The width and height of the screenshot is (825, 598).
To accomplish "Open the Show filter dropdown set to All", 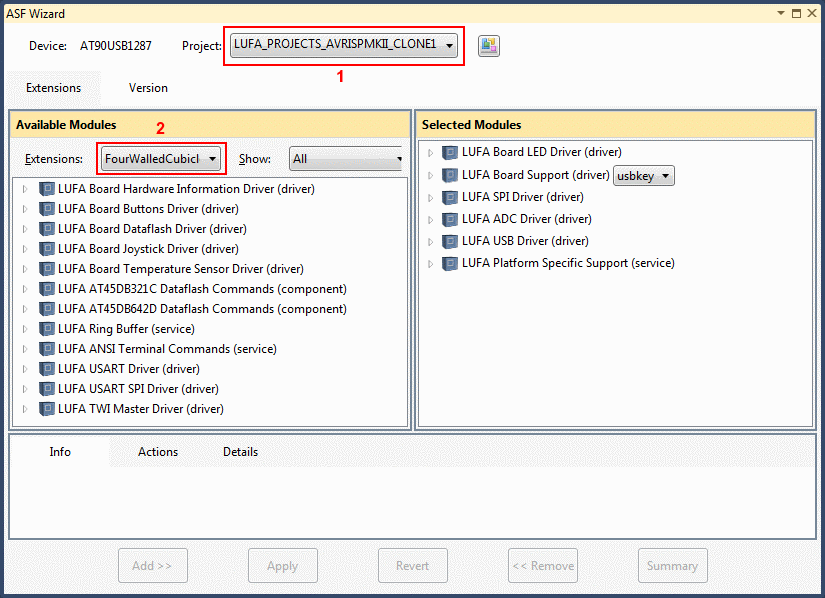I will click(345, 158).
